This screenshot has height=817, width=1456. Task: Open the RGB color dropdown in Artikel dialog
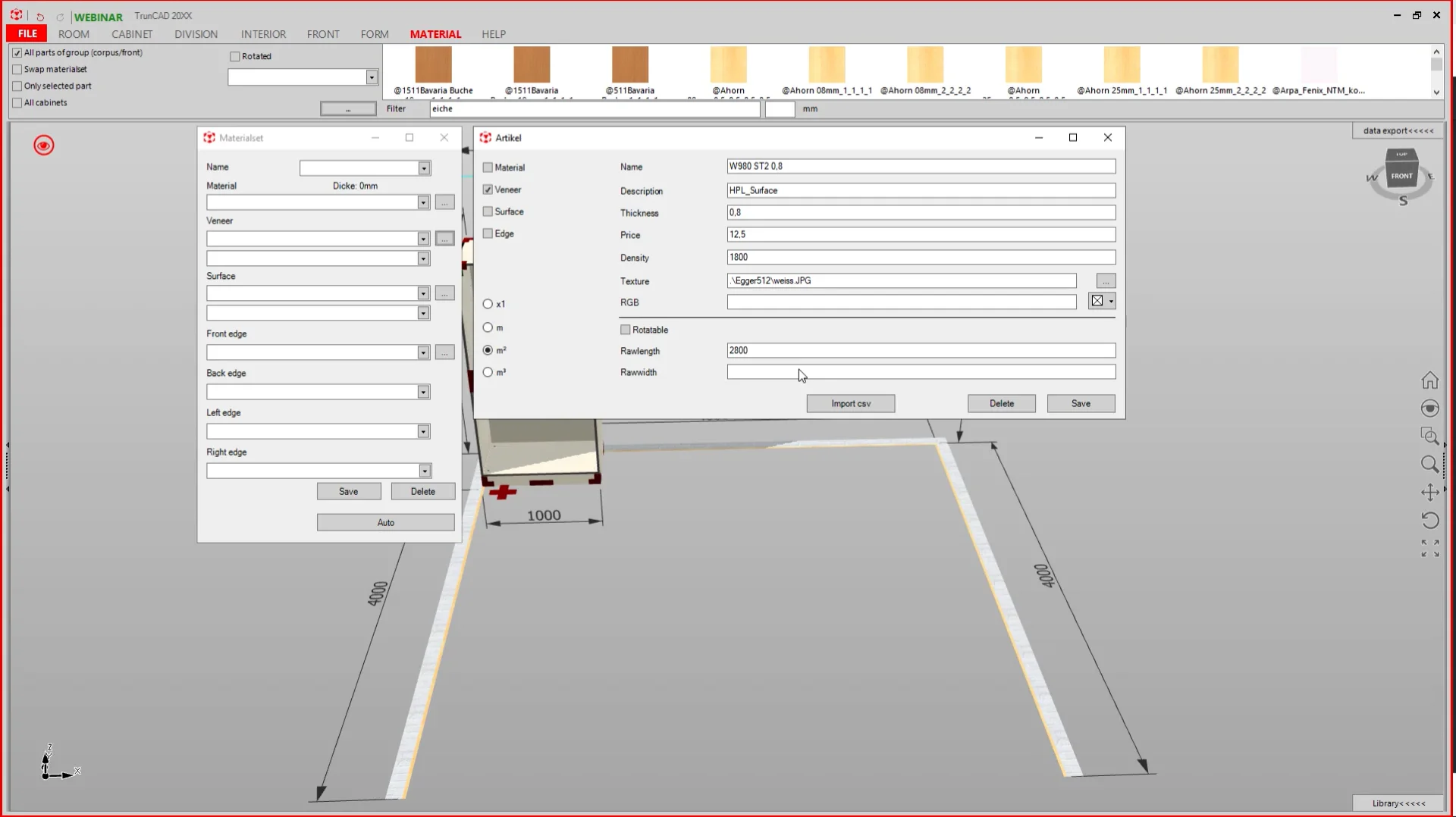(1109, 302)
